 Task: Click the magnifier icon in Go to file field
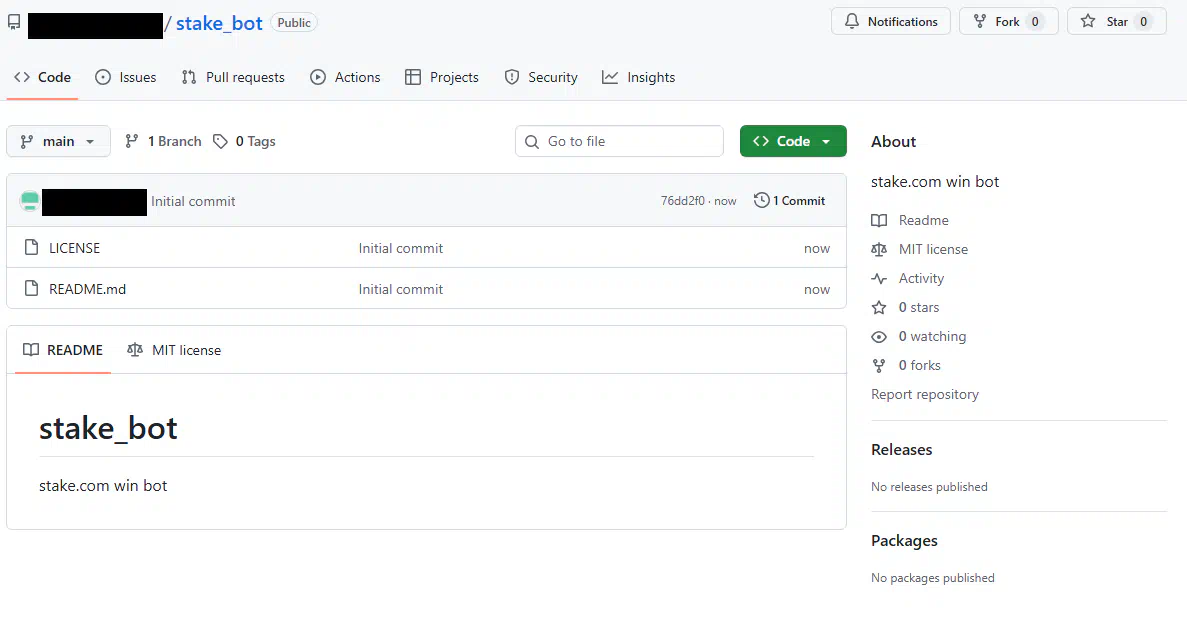click(x=532, y=141)
